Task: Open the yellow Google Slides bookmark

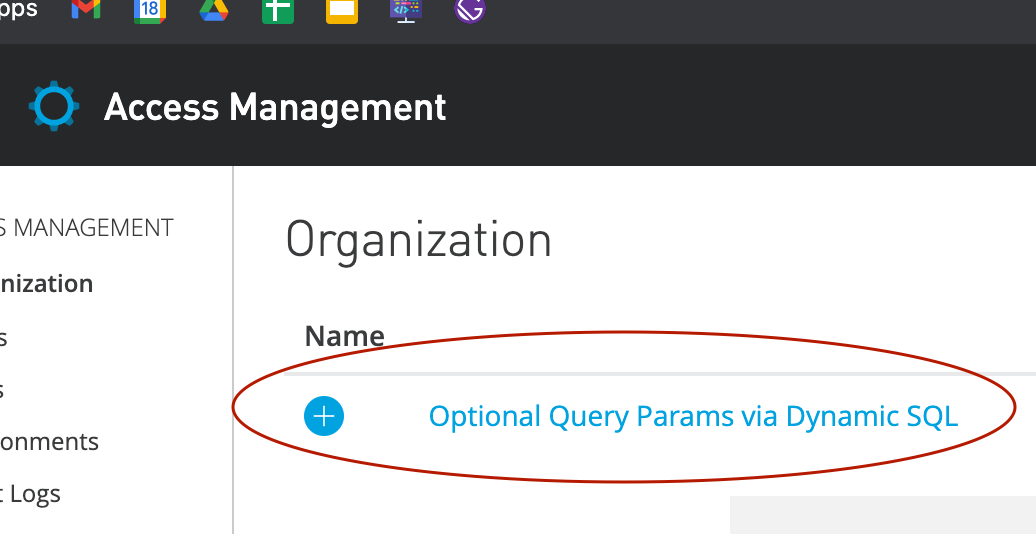Action: coord(342,10)
